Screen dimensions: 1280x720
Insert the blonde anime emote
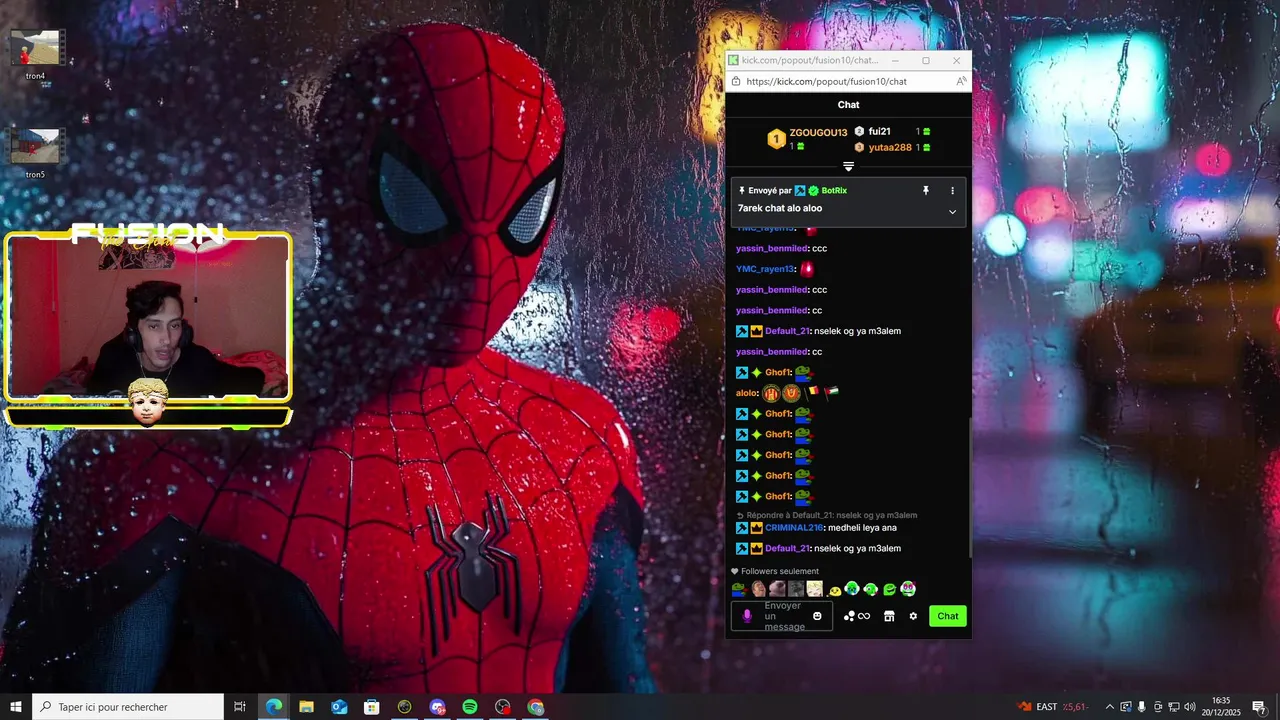[815, 589]
